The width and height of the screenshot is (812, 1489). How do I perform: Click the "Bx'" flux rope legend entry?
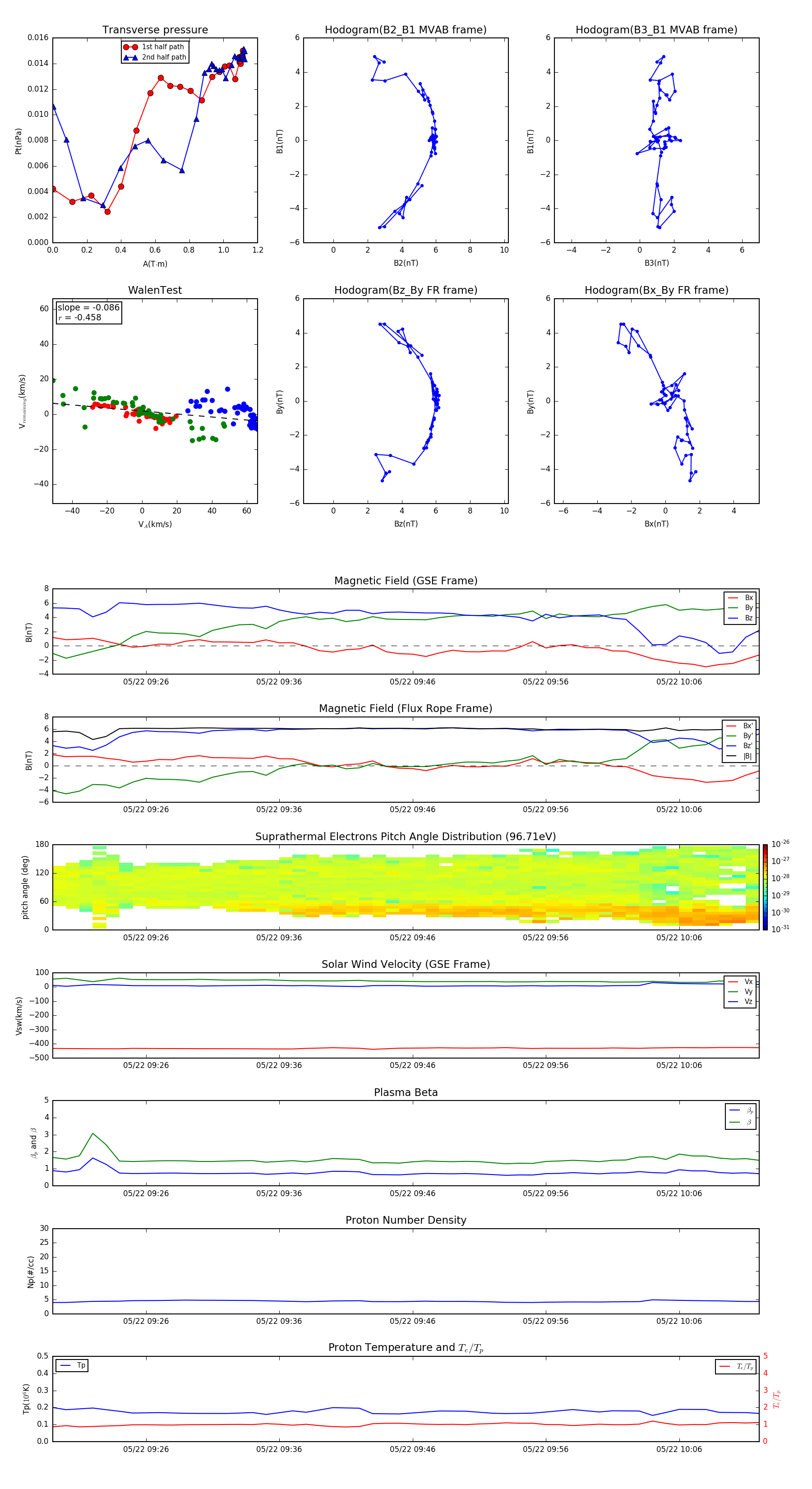(740, 726)
